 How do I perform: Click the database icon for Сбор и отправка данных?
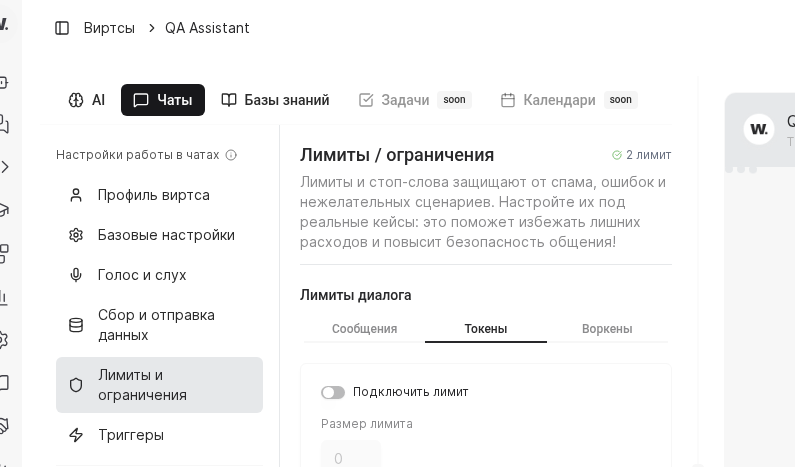pyautogui.click(x=76, y=325)
